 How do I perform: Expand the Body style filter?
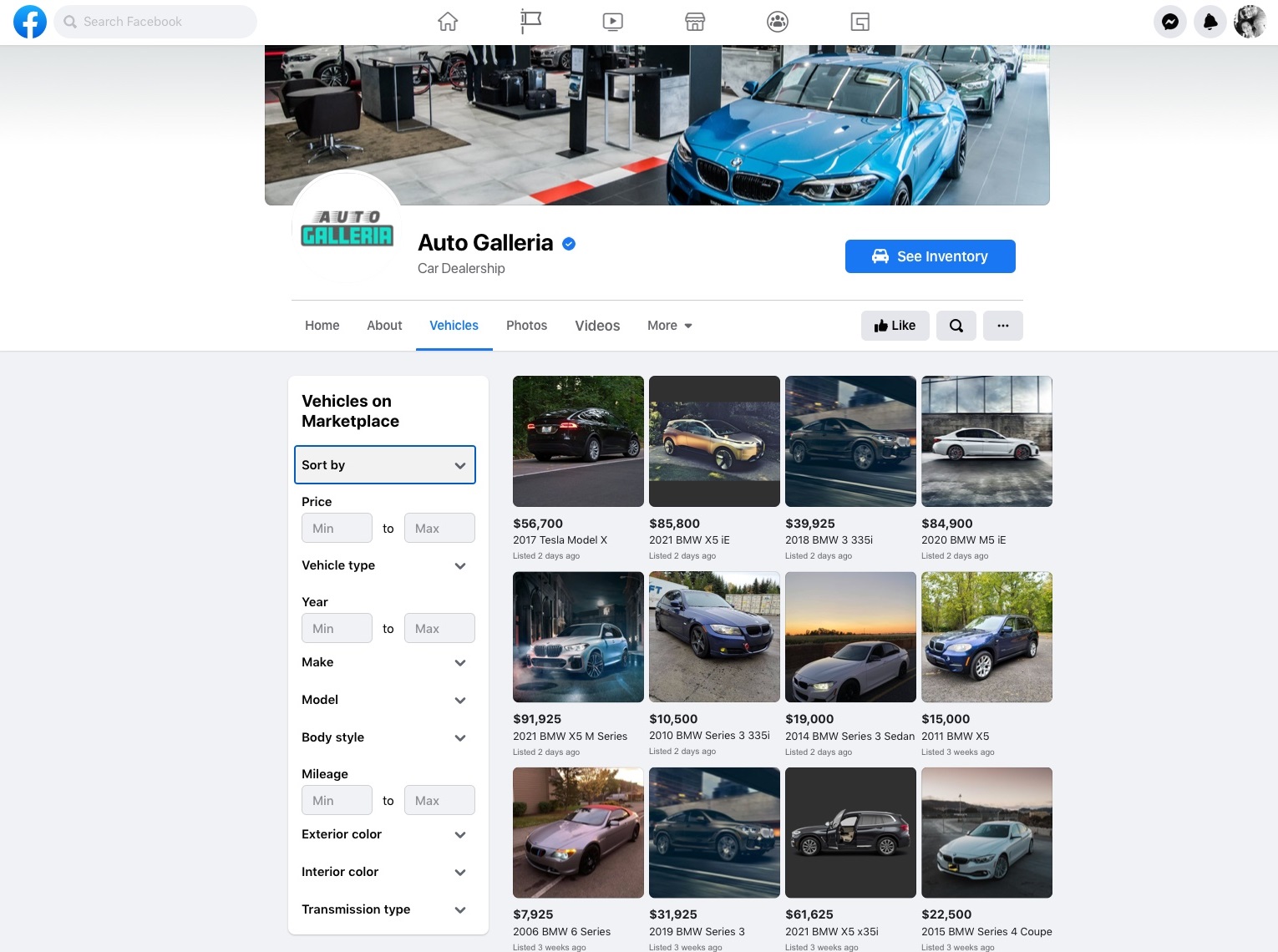pos(385,737)
